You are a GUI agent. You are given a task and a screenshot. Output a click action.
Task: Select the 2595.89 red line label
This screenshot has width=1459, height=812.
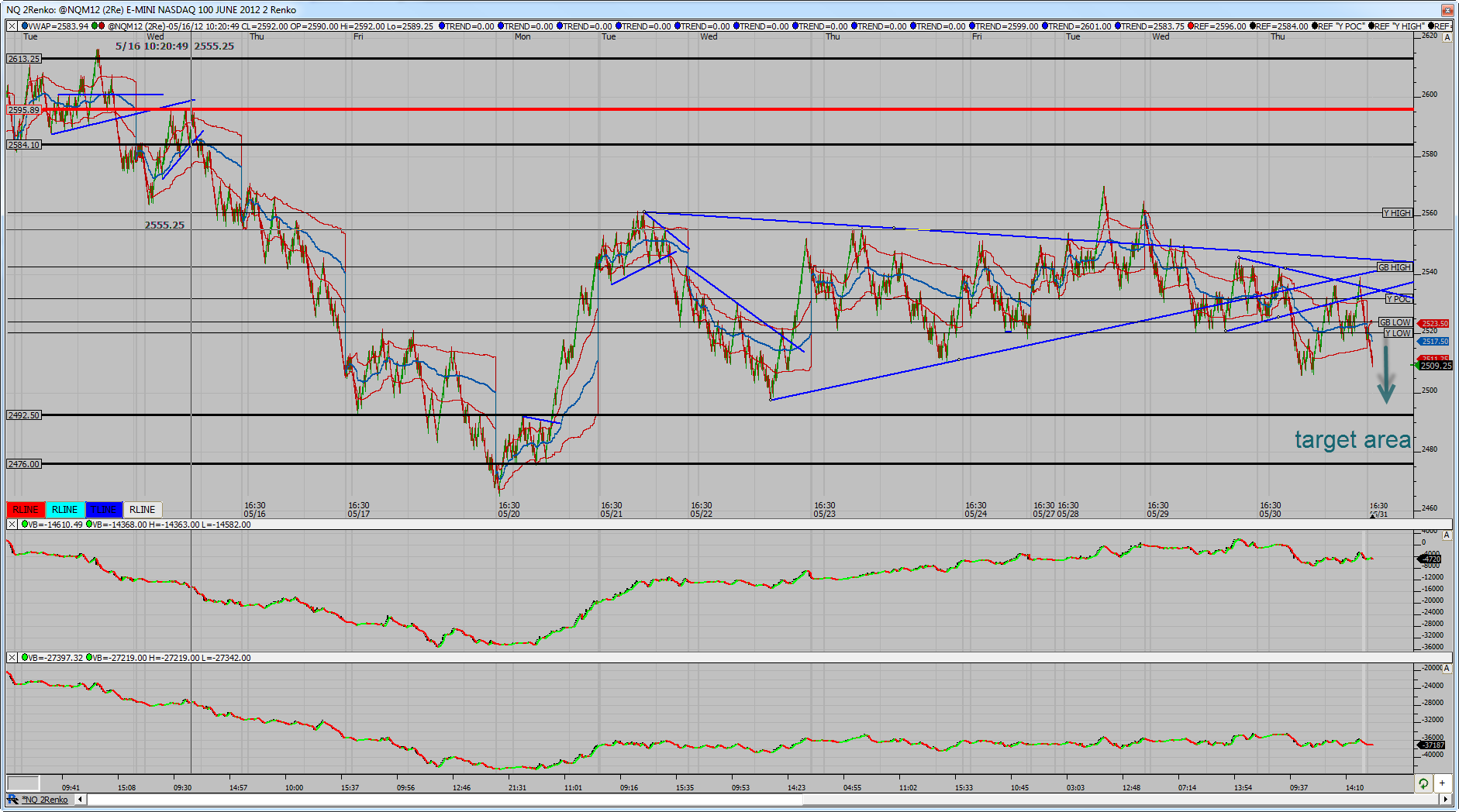click(24, 110)
